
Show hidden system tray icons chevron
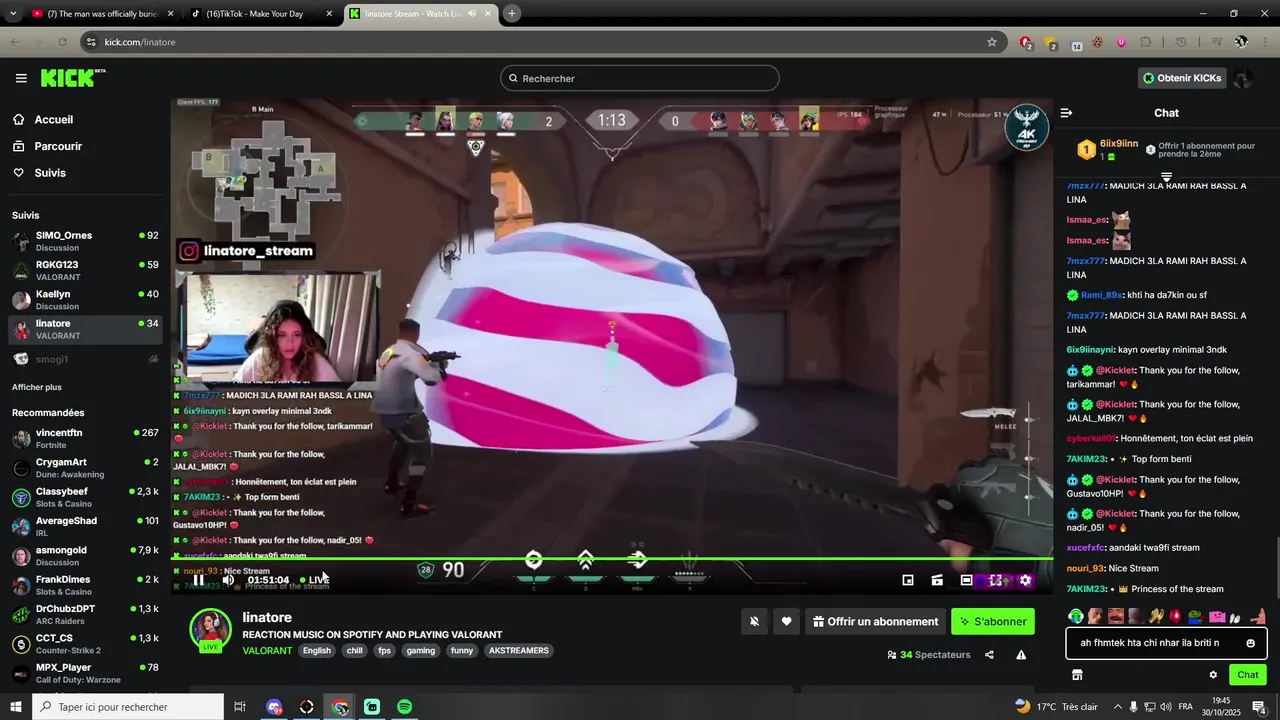click(x=1118, y=707)
